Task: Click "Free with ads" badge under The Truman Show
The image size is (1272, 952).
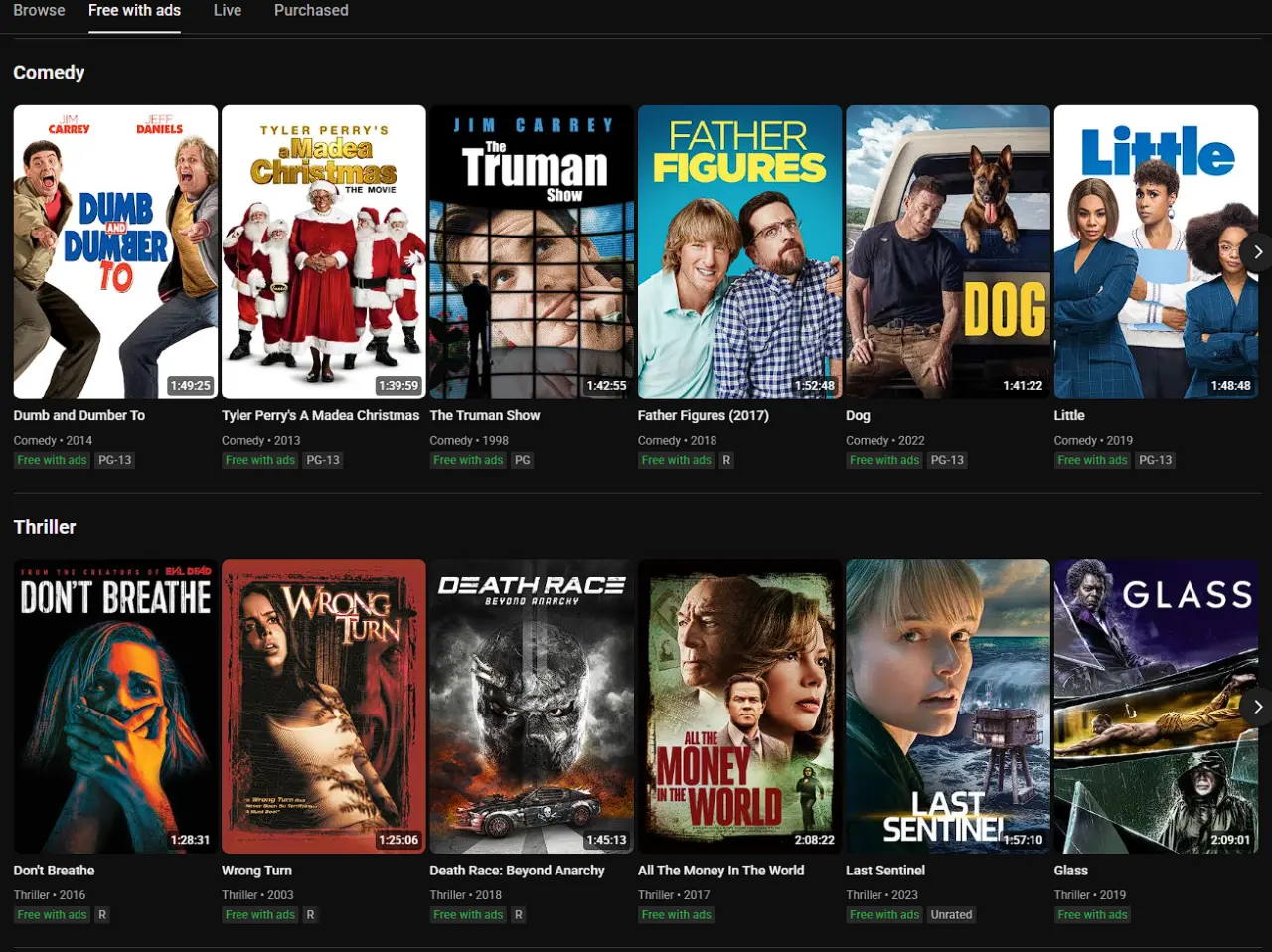Action: 468,460
